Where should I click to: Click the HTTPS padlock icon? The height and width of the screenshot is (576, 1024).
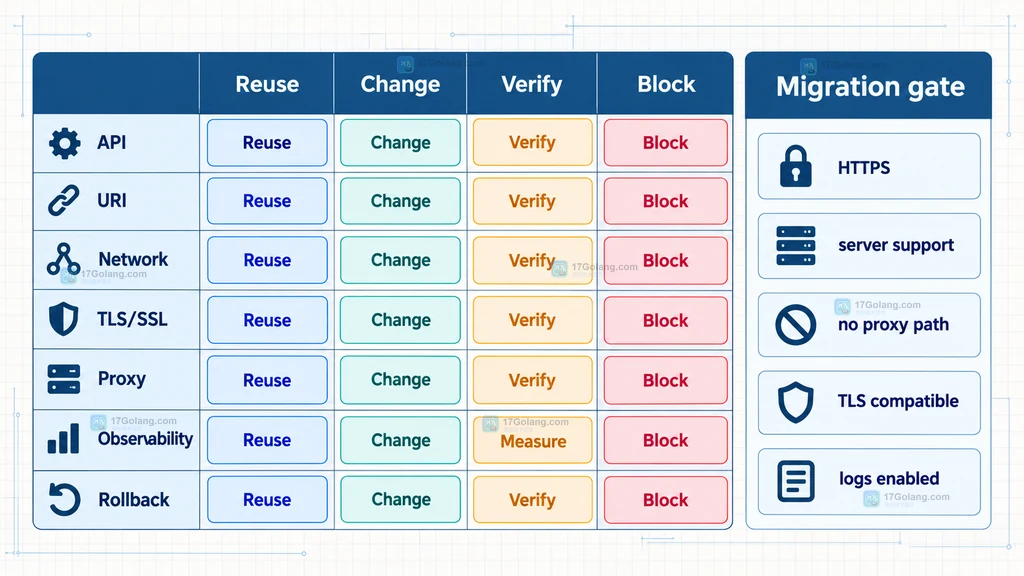pyautogui.click(x=795, y=167)
